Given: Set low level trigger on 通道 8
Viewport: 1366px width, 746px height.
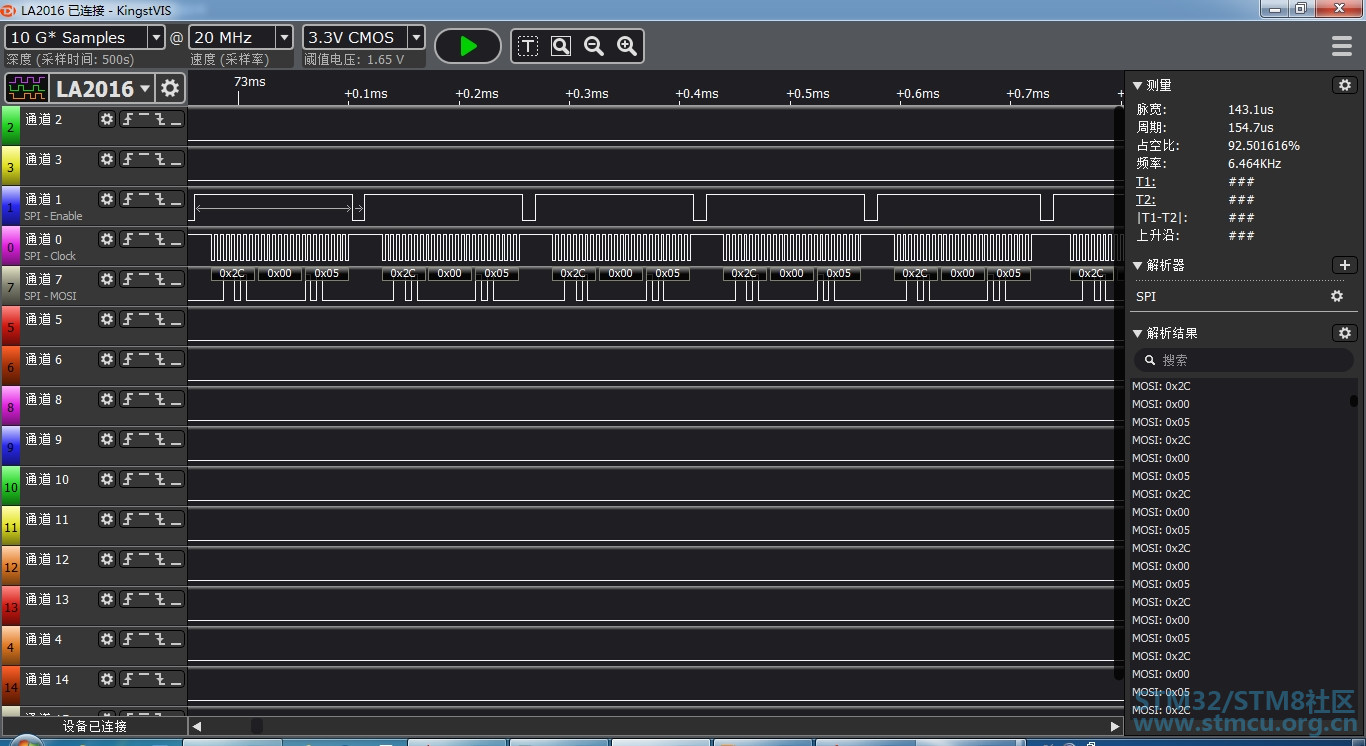Looking at the screenshot, I should pos(176,399).
